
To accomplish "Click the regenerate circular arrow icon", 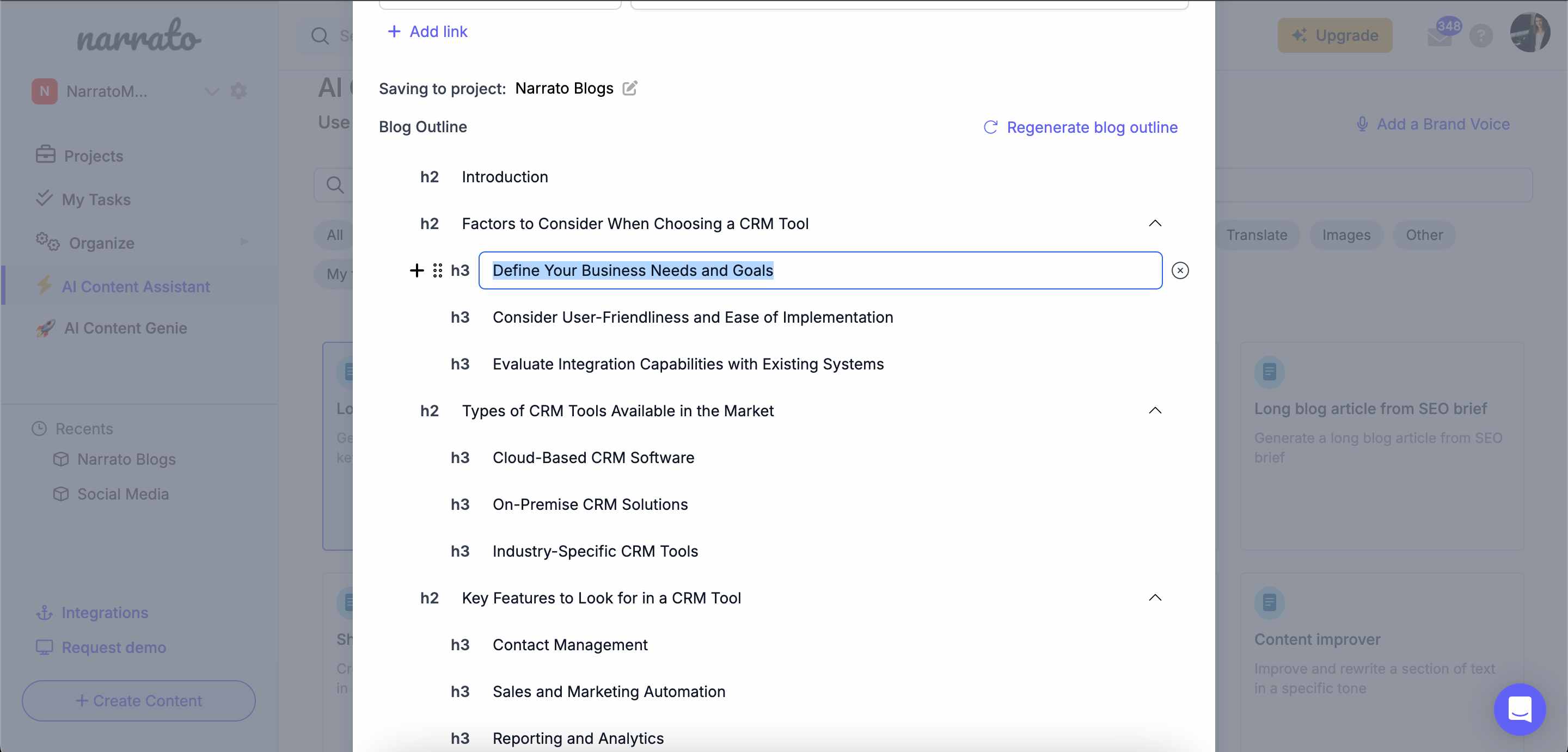I will coord(990,127).
